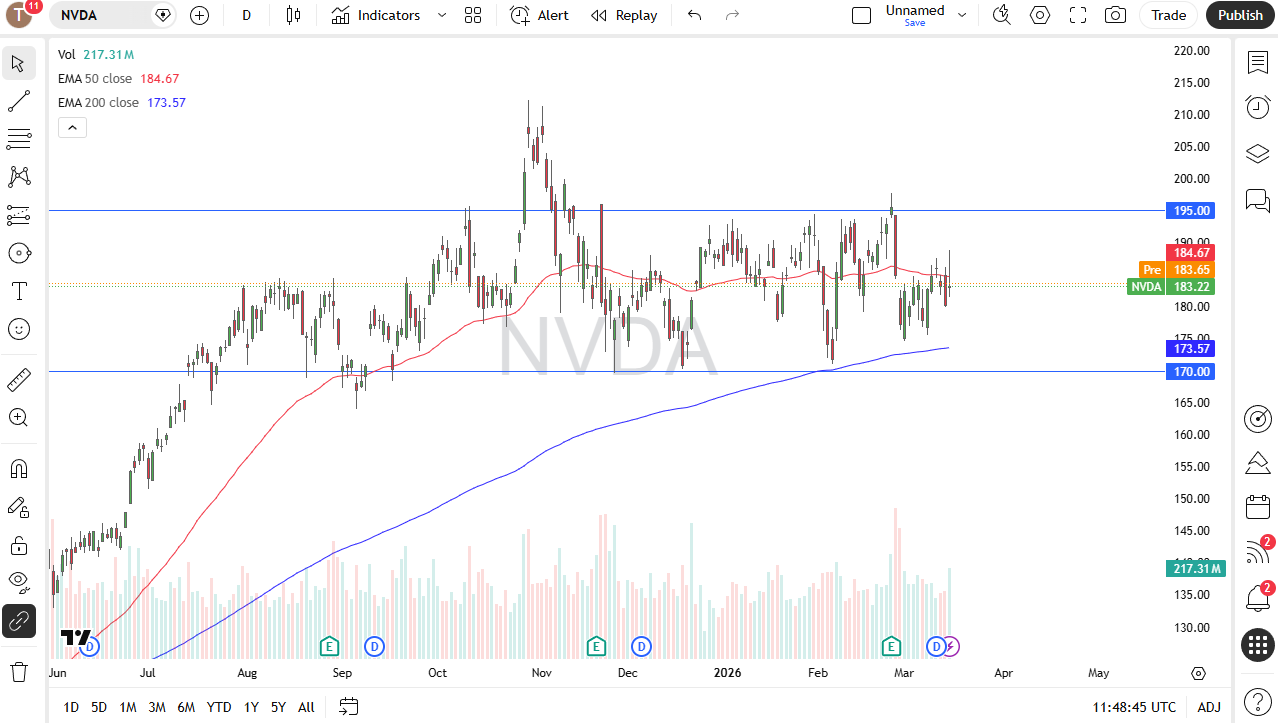This screenshot has height=723, width=1278.
Task: Collapse the indicator legend chevron
Action: (72, 127)
